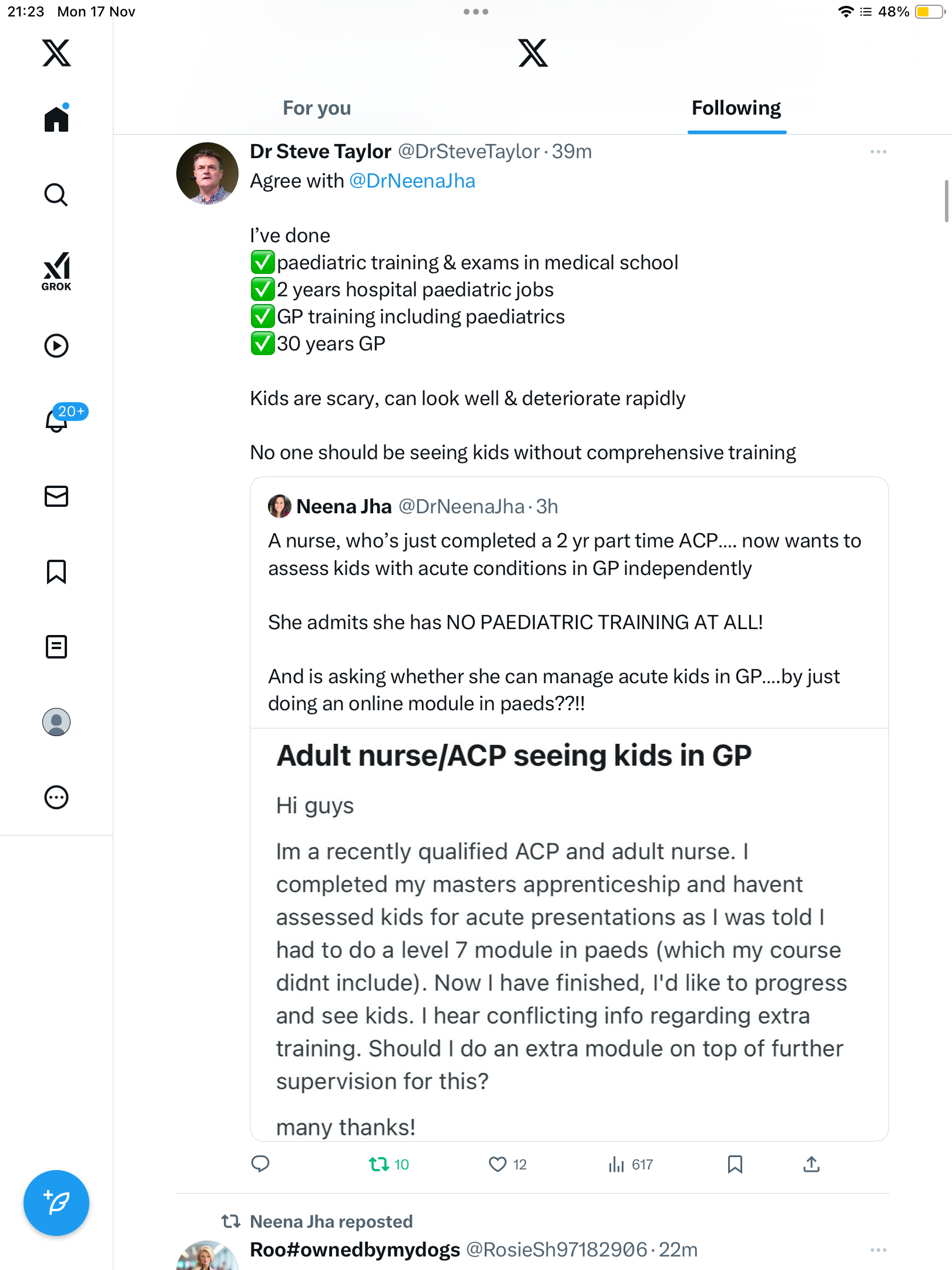Open the @DrNeenaJha mention link
The width and height of the screenshot is (952, 1270).
[412, 181]
